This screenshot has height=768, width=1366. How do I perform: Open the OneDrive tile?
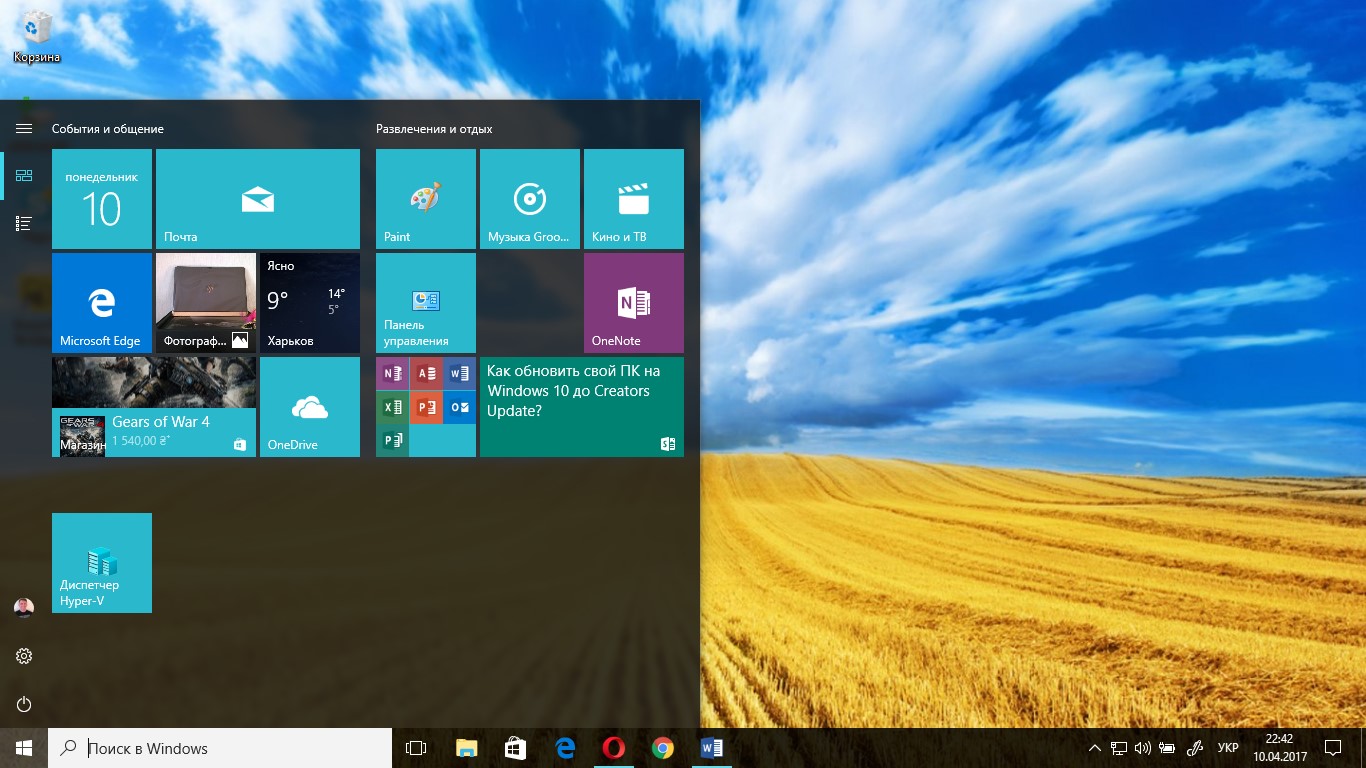click(x=310, y=407)
